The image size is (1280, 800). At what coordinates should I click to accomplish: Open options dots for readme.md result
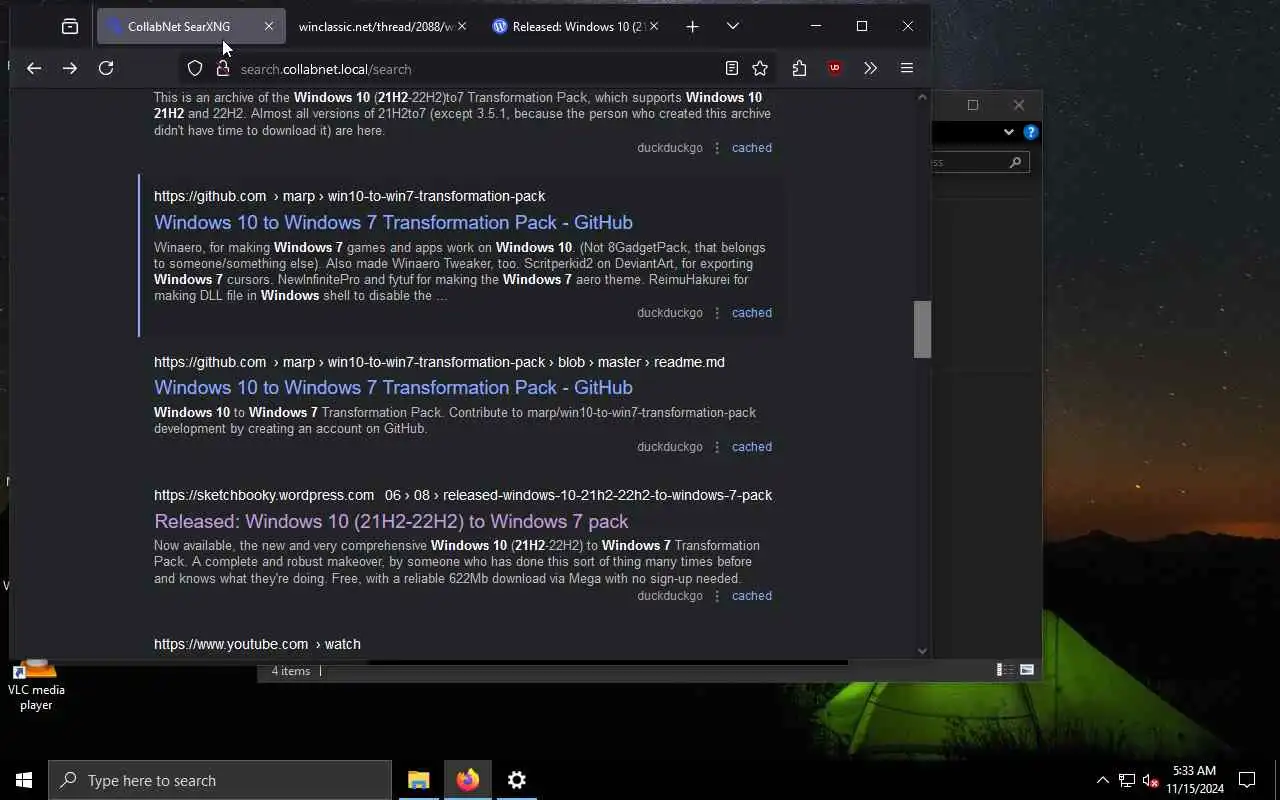click(x=717, y=447)
